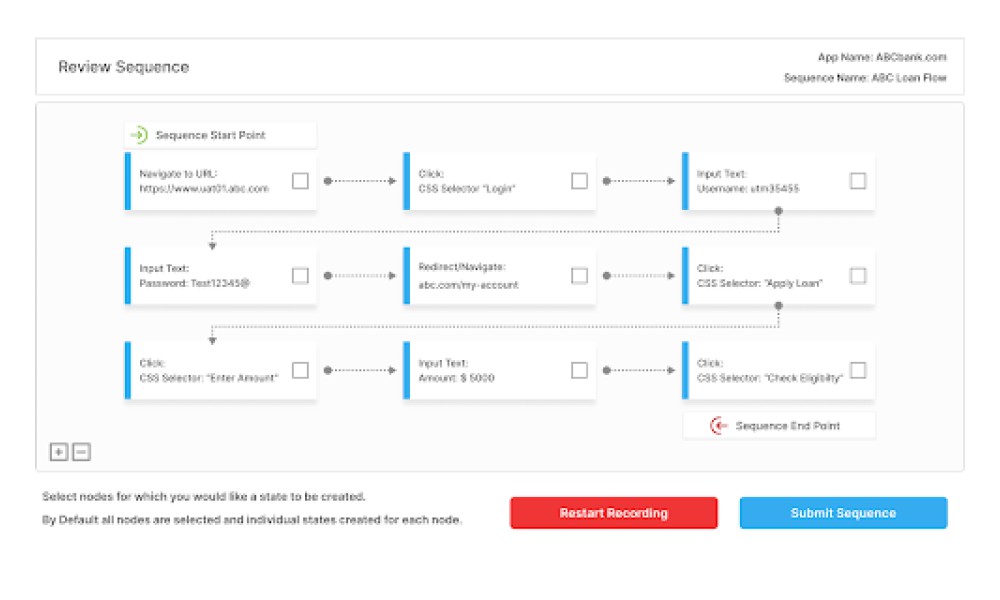
Task: Click the "Select nodes for which" instruction text
Action: point(203,496)
